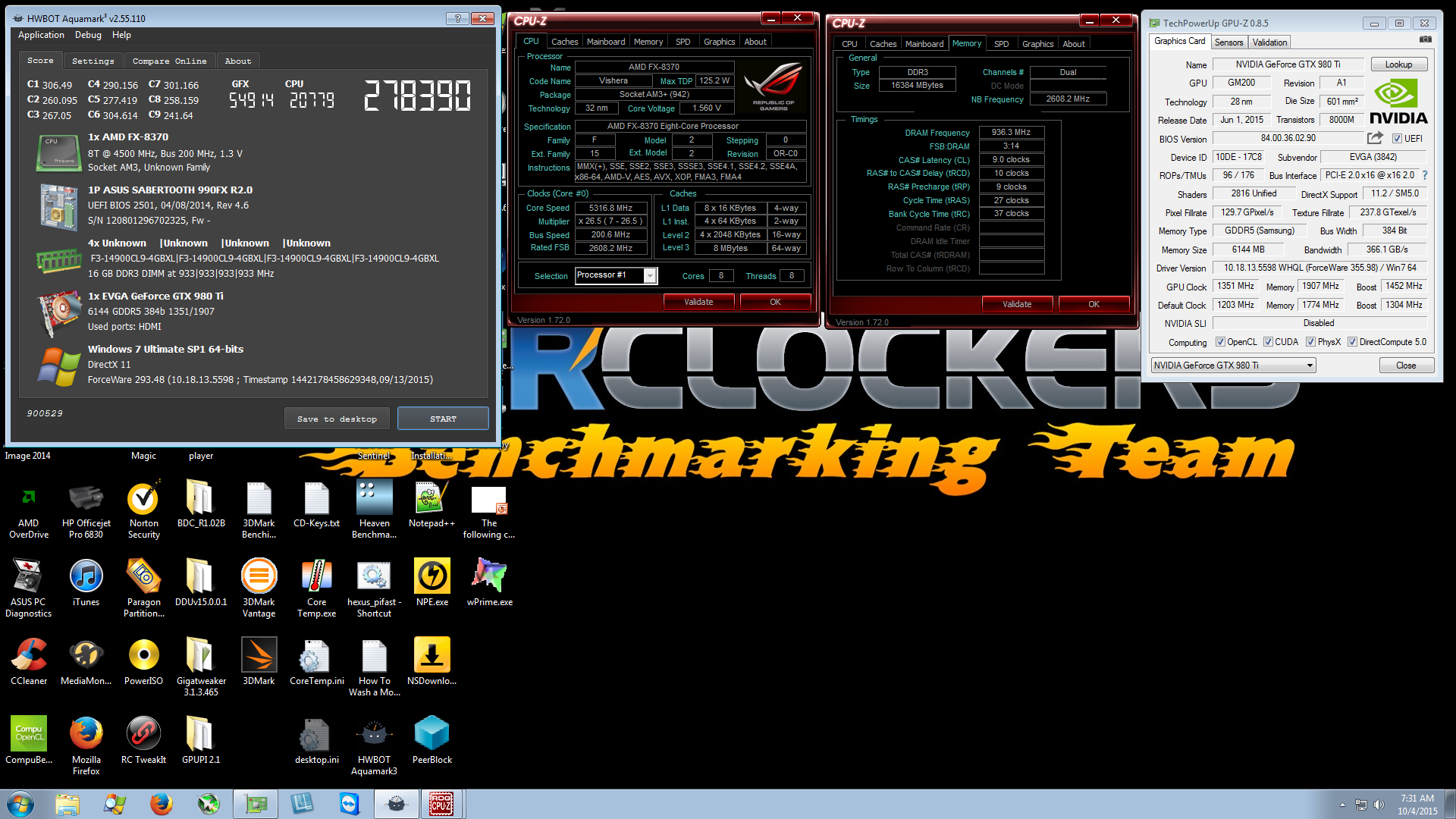Open Paragon Partition desktop icon
The height and width of the screenshot is (819, 1456).
coord(144,588)
